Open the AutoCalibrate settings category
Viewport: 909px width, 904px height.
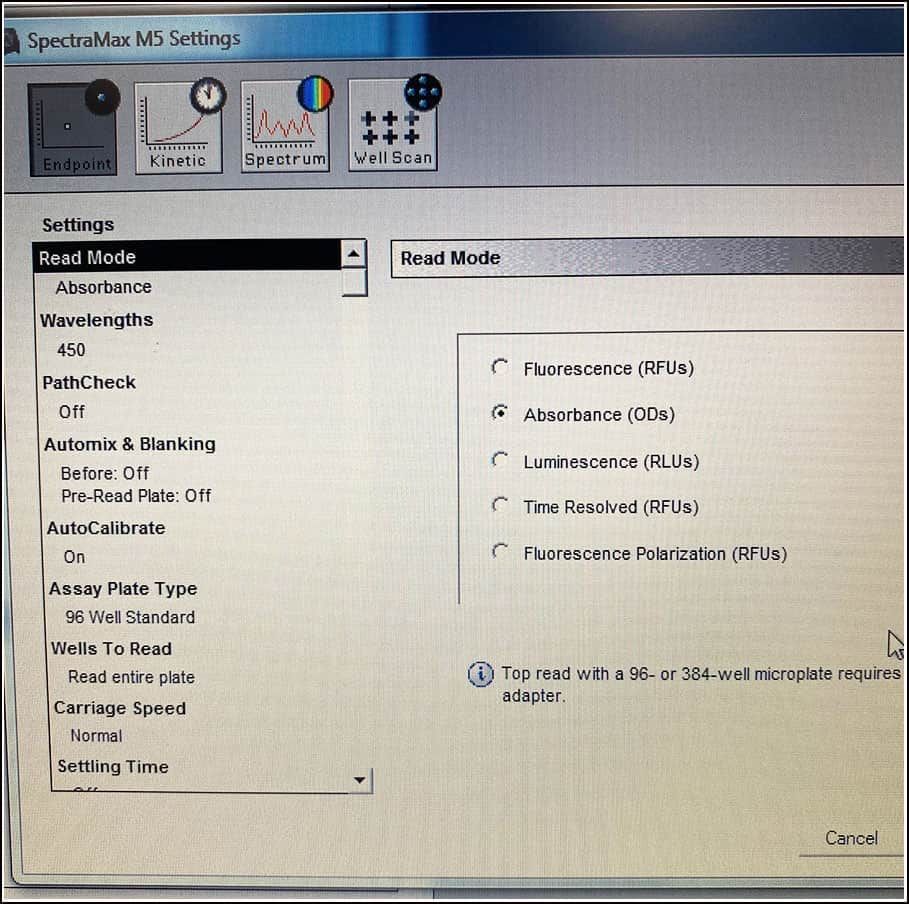(x=106, y=528)
